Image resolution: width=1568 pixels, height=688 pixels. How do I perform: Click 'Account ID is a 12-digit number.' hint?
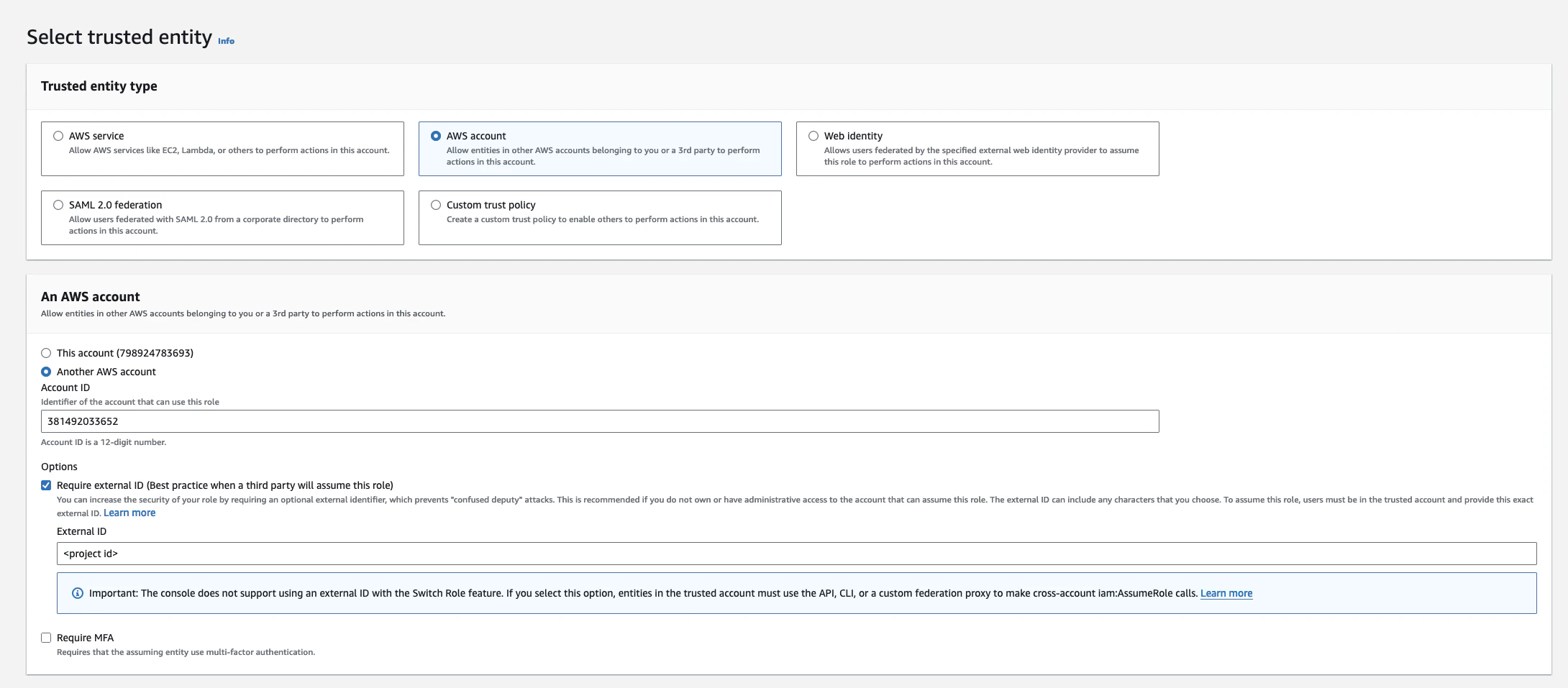click(104, 442)
